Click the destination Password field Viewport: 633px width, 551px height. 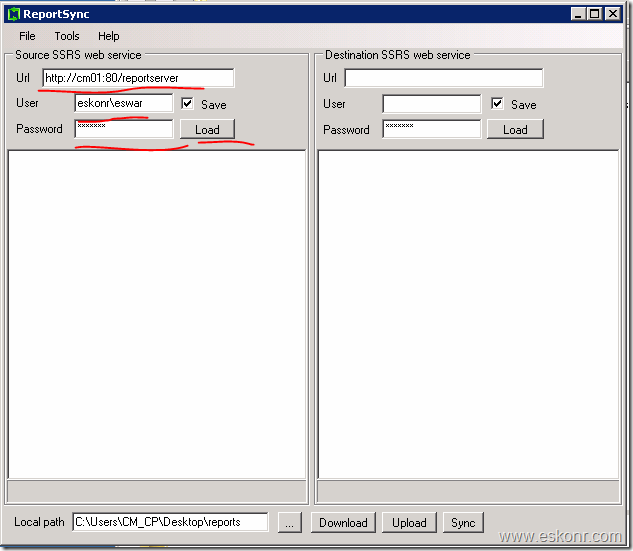[432, 129]
